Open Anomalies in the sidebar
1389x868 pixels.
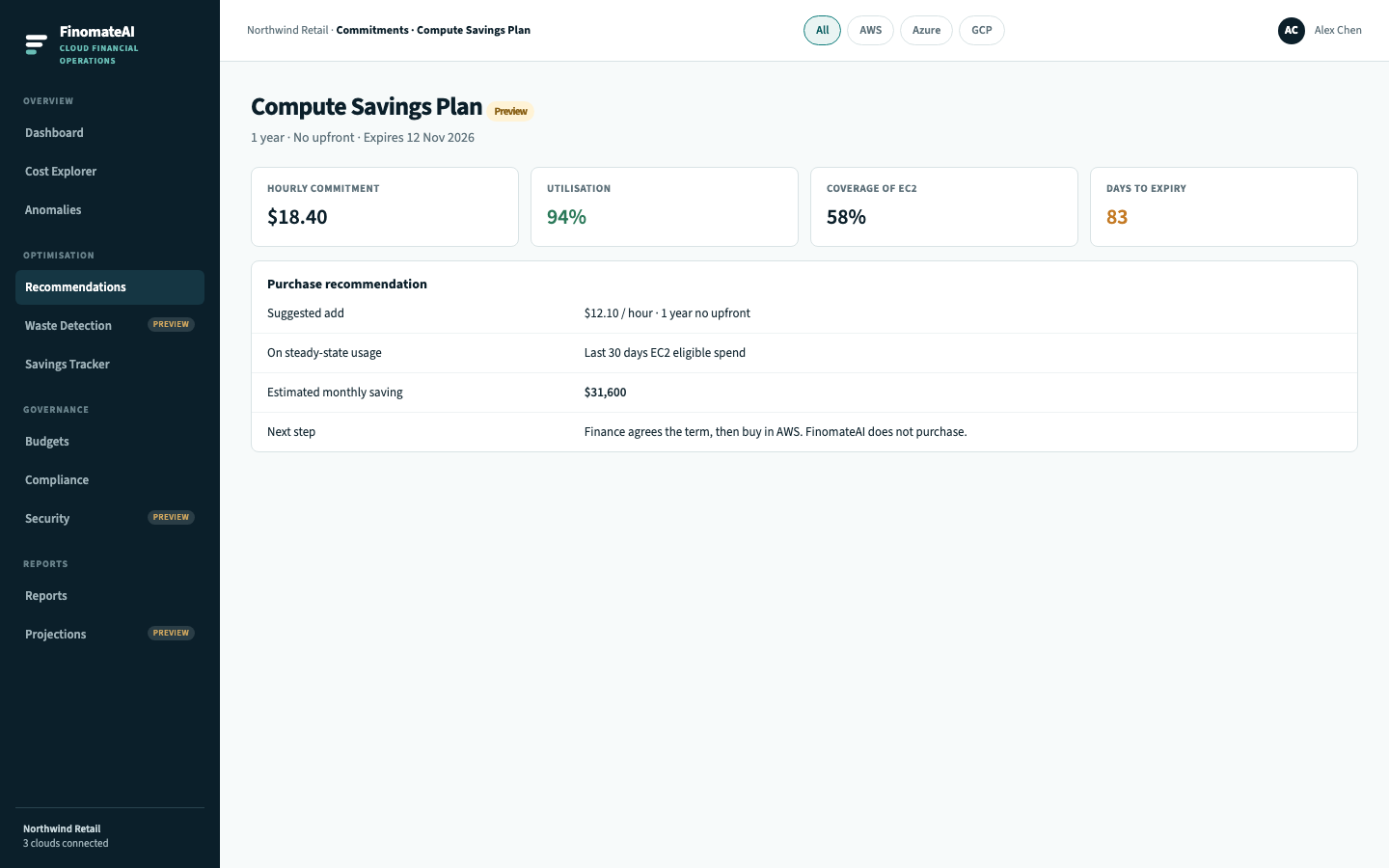[110, 210]
